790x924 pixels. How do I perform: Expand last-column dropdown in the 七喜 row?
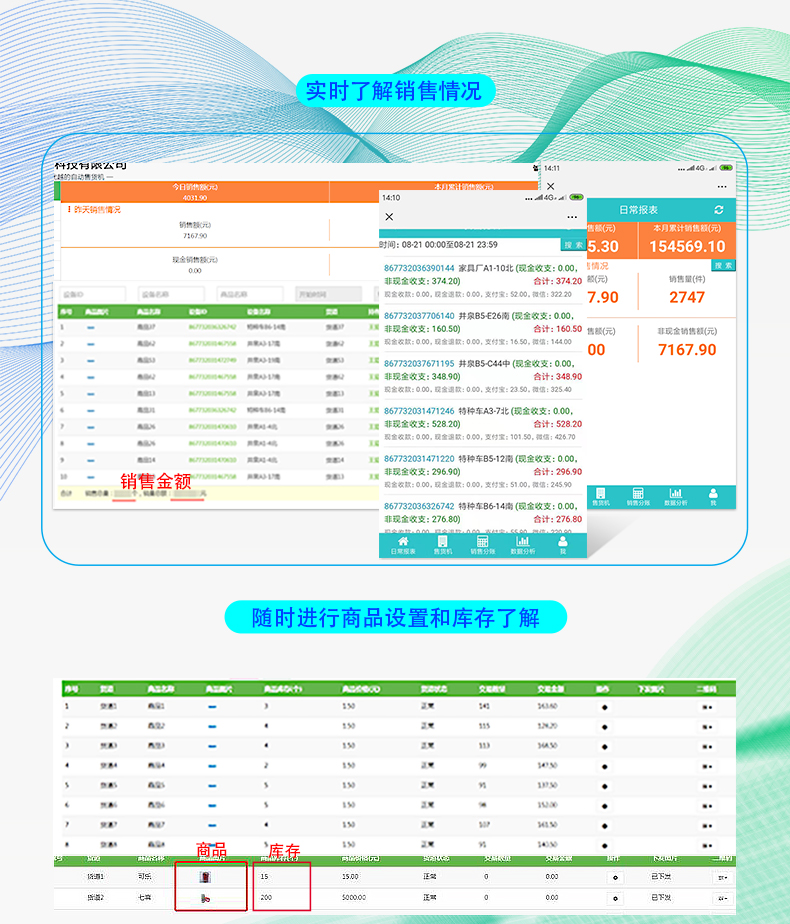point(721,899)
